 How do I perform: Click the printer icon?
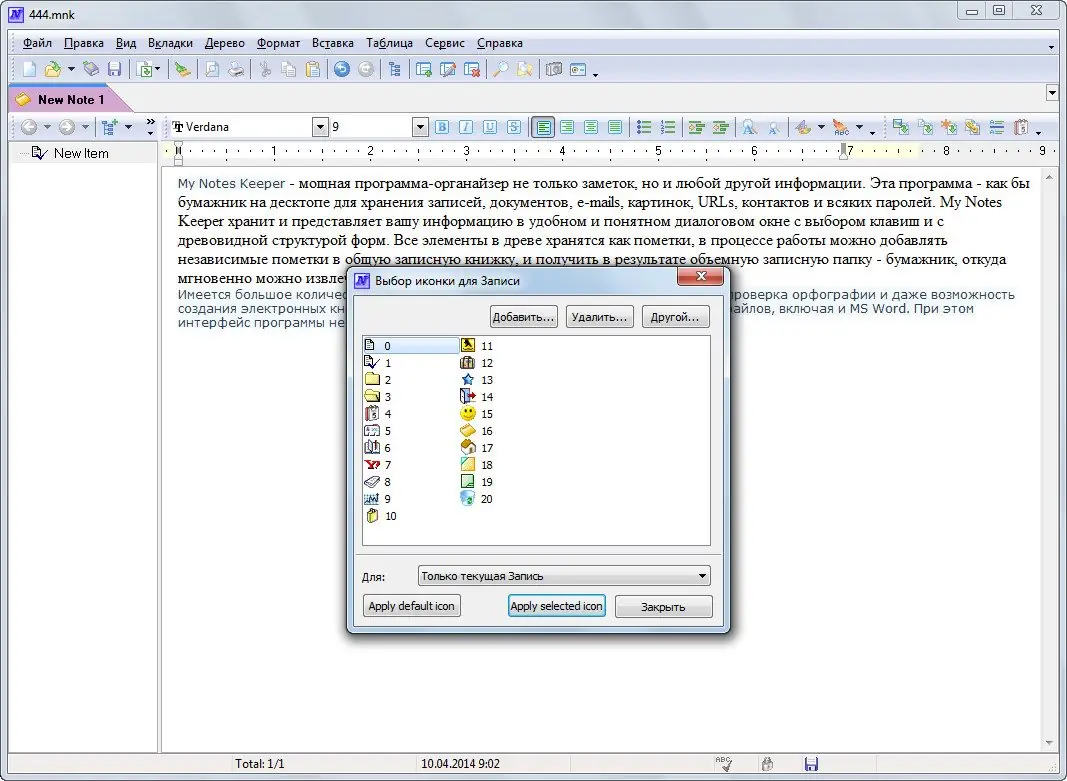[235, 69]
